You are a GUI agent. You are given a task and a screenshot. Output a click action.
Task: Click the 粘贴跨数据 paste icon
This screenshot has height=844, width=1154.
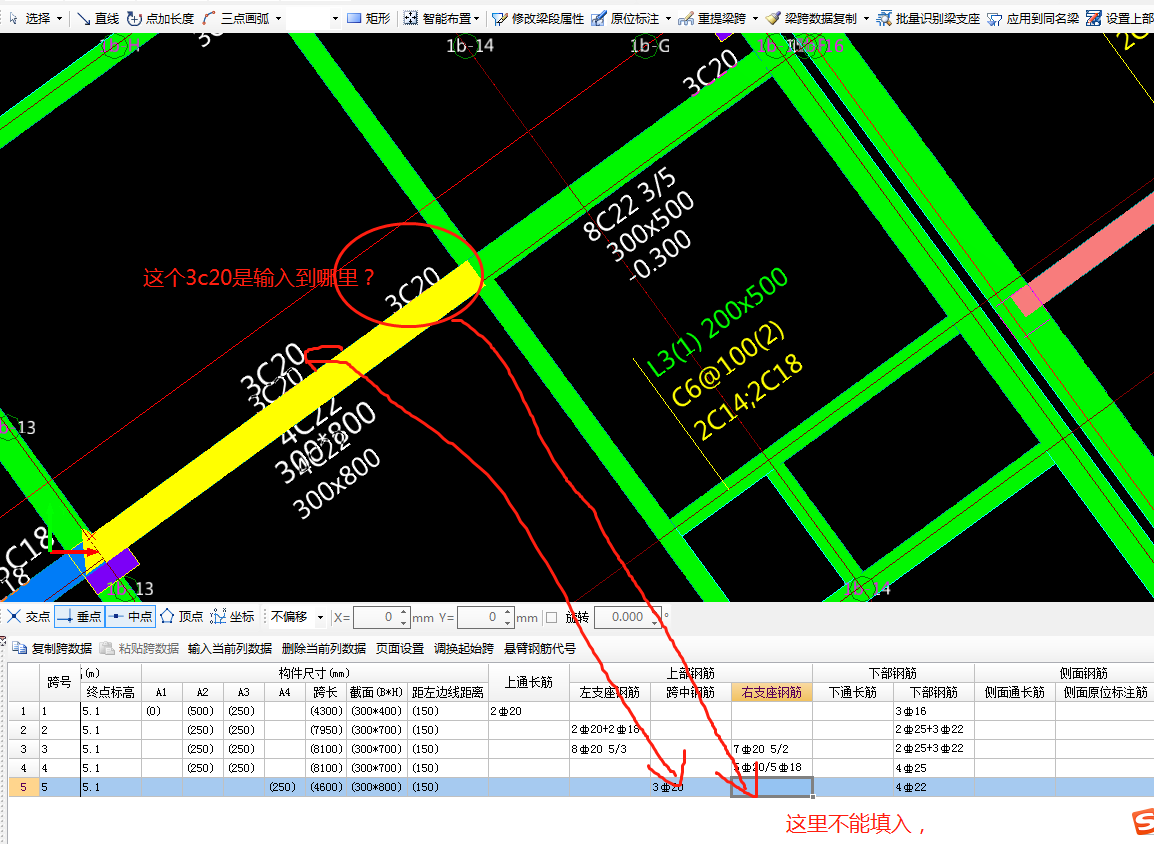[x=107, y=648]
